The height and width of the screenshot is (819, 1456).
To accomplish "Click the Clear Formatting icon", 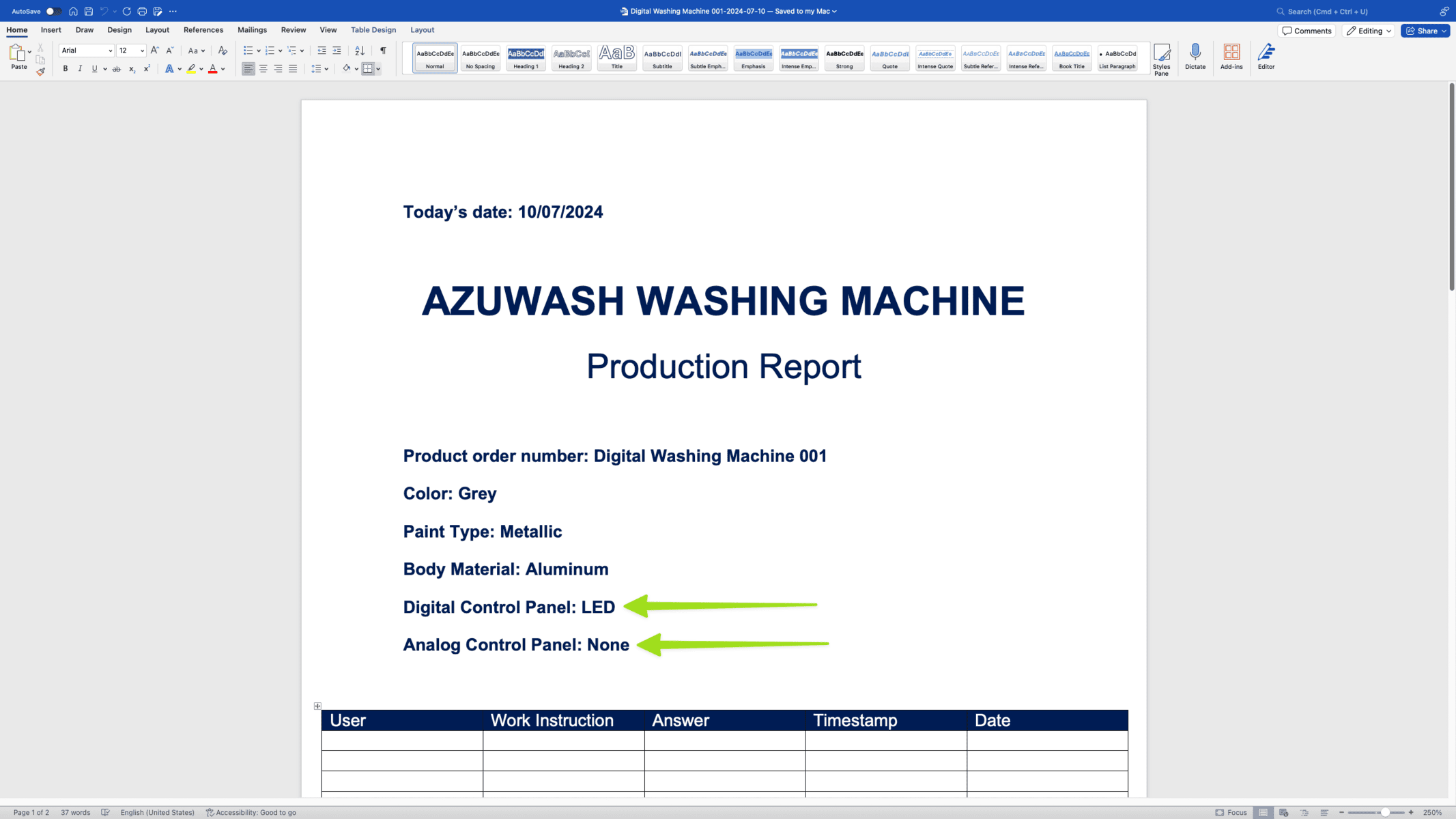I will click(223, 51).
